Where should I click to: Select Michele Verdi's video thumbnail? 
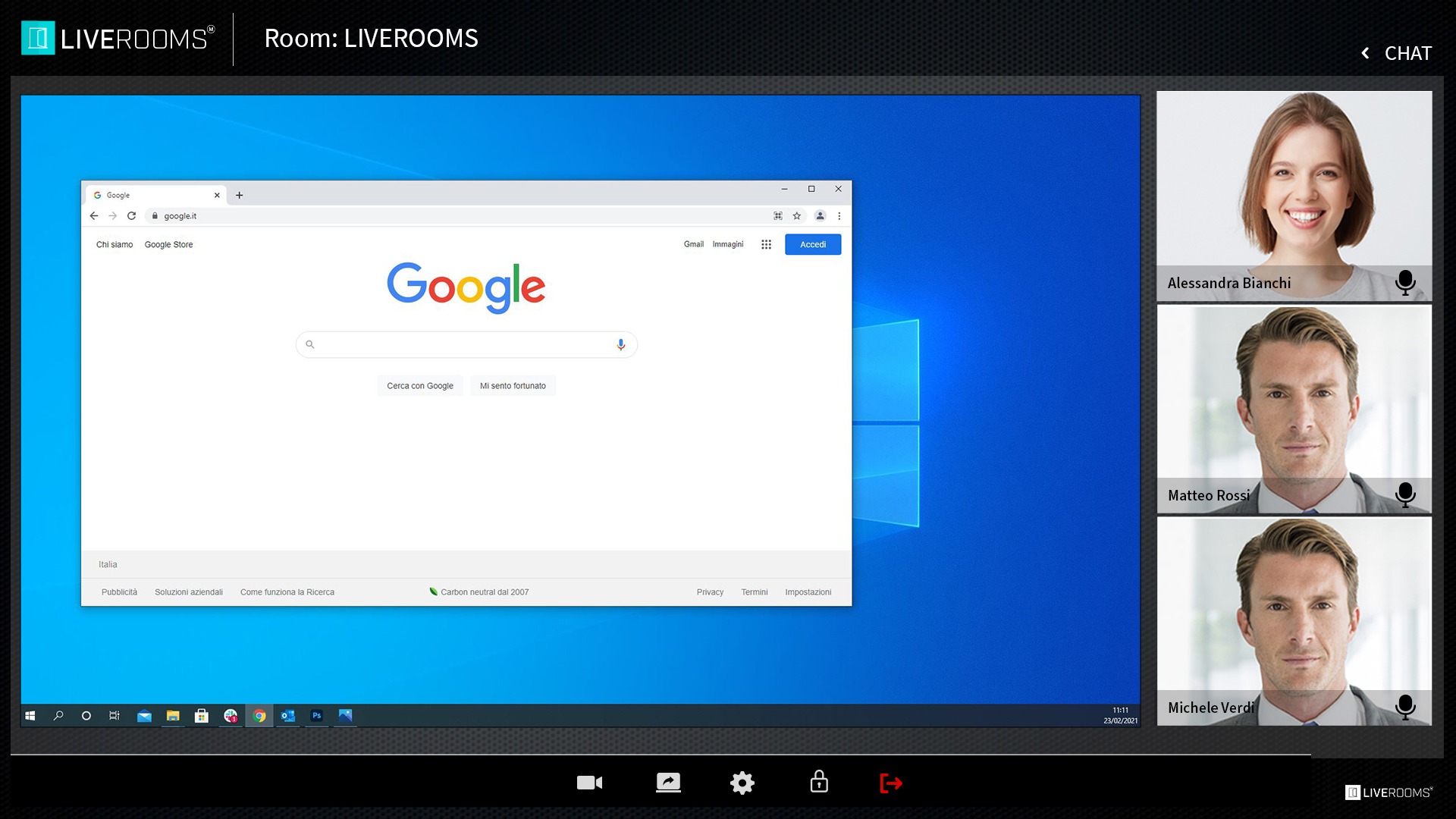tap(1294, 622)
